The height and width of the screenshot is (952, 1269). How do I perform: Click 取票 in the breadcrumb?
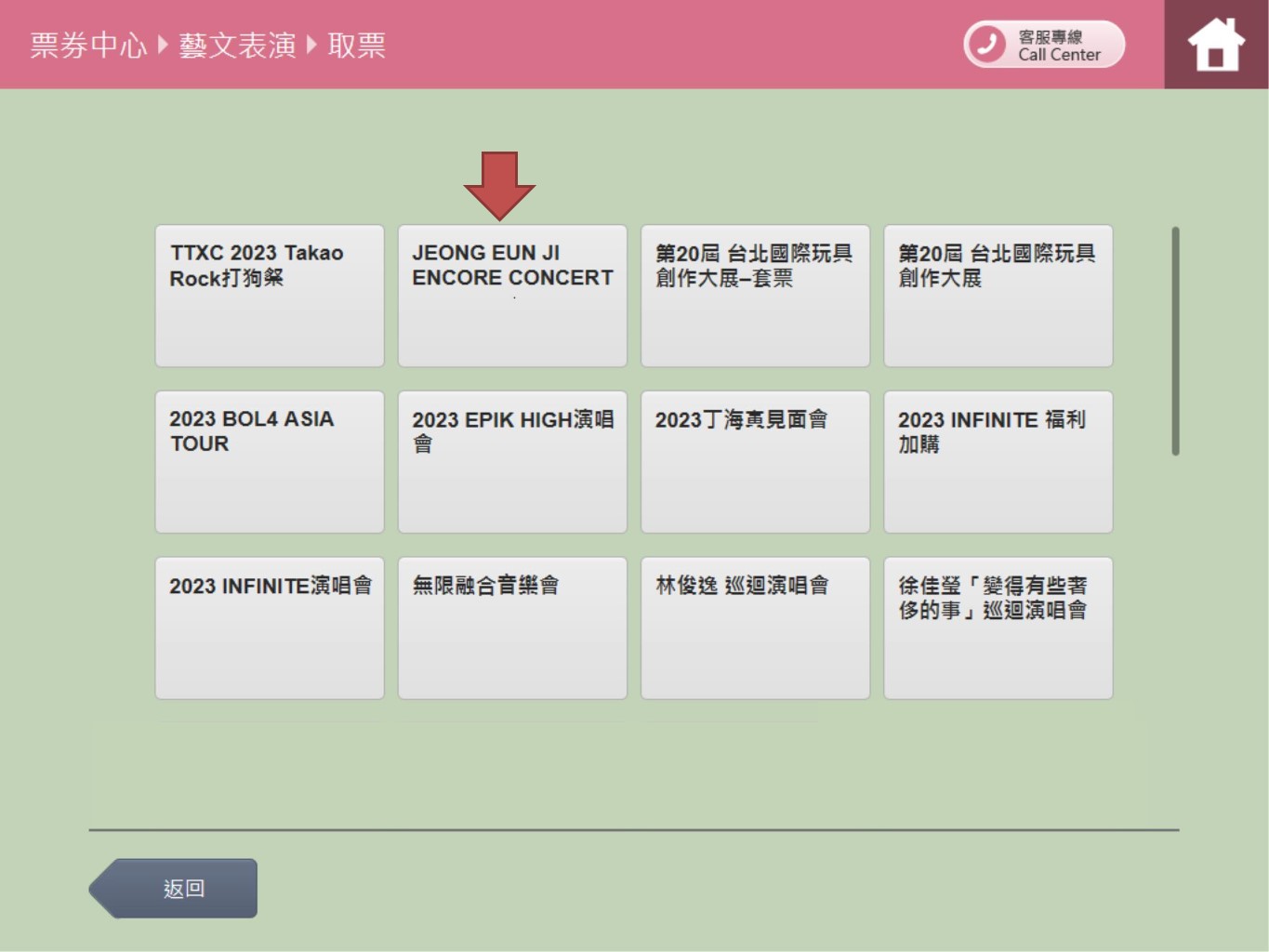[357, 45]
